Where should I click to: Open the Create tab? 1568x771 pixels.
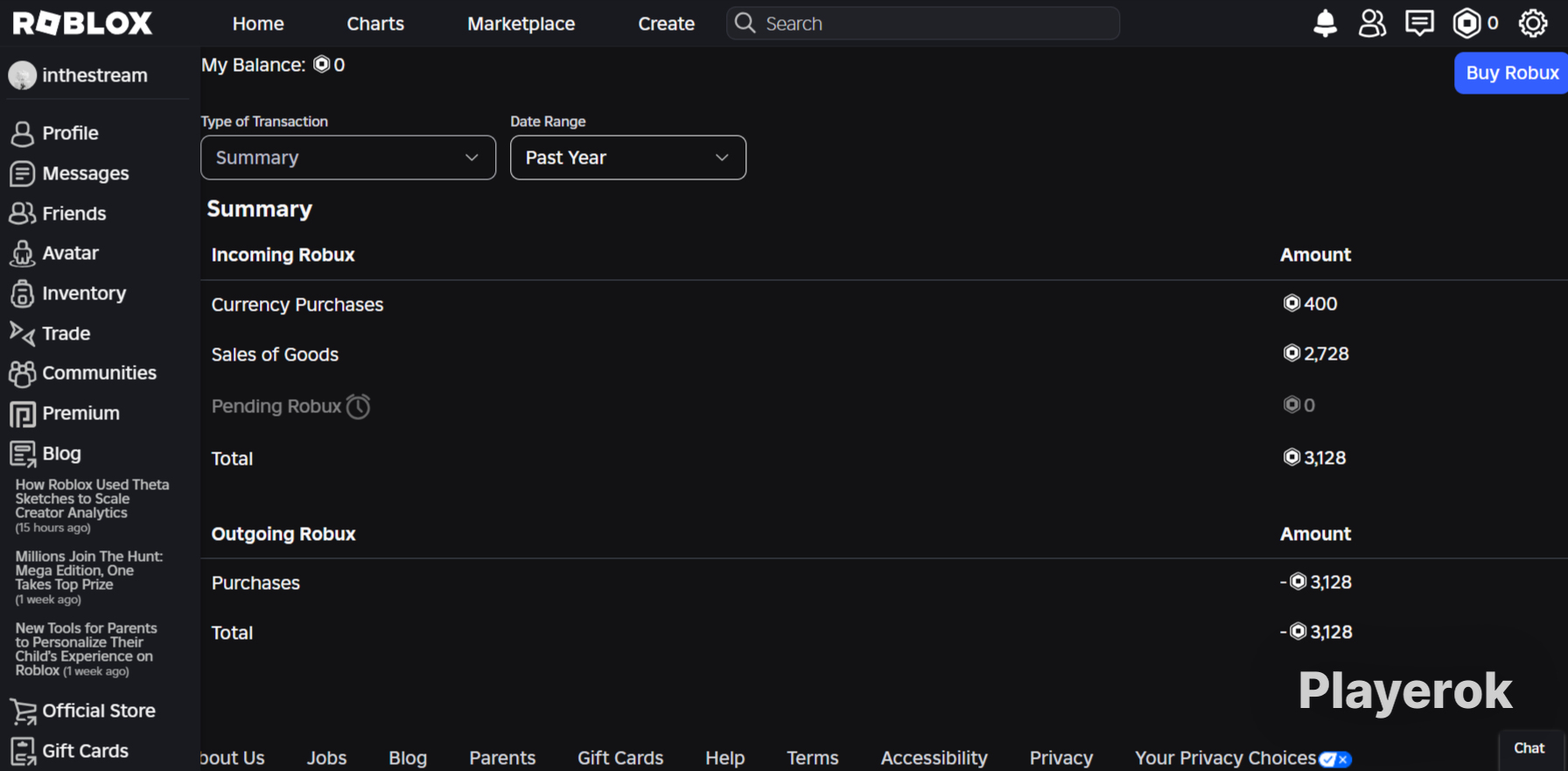tap(667, 24)
